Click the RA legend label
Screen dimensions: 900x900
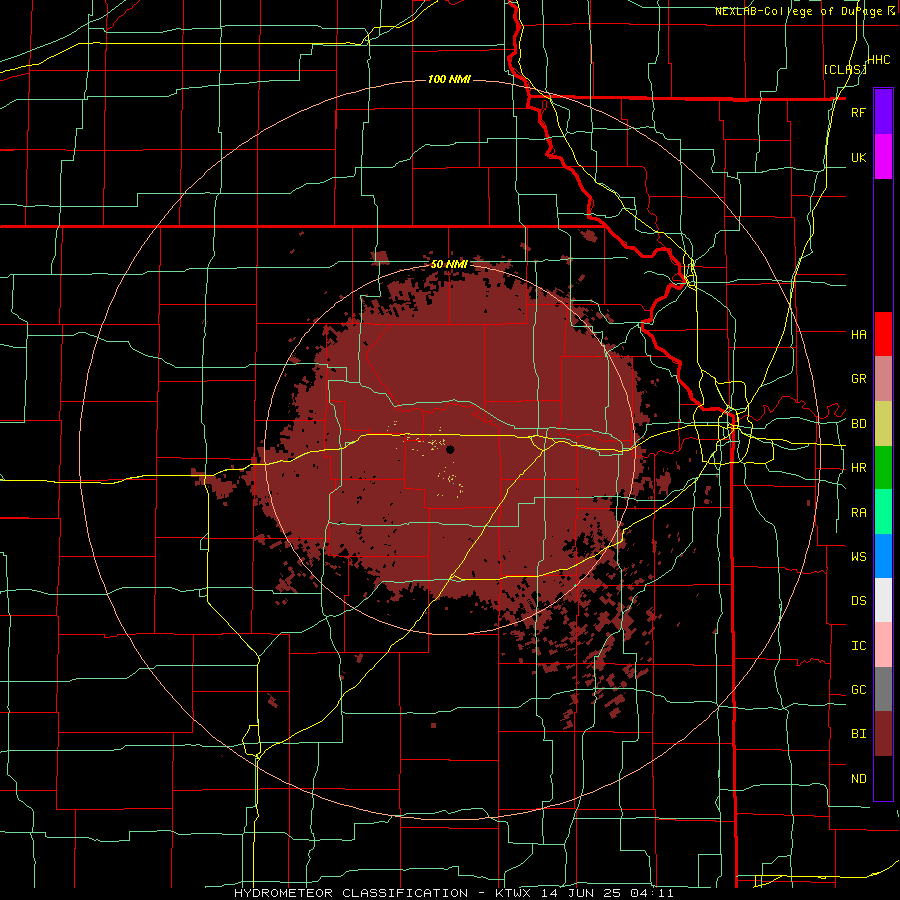click(x=858, y=513)
